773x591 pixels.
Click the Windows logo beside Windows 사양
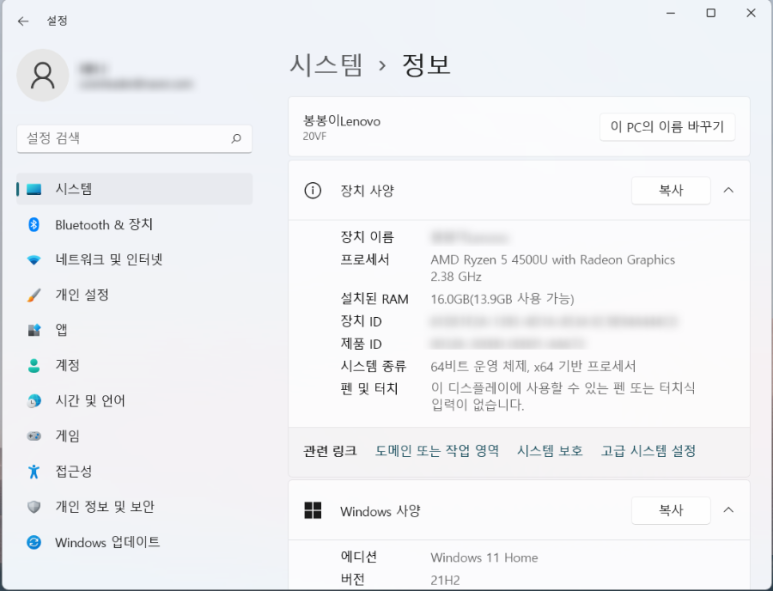(x=313, y=511)
